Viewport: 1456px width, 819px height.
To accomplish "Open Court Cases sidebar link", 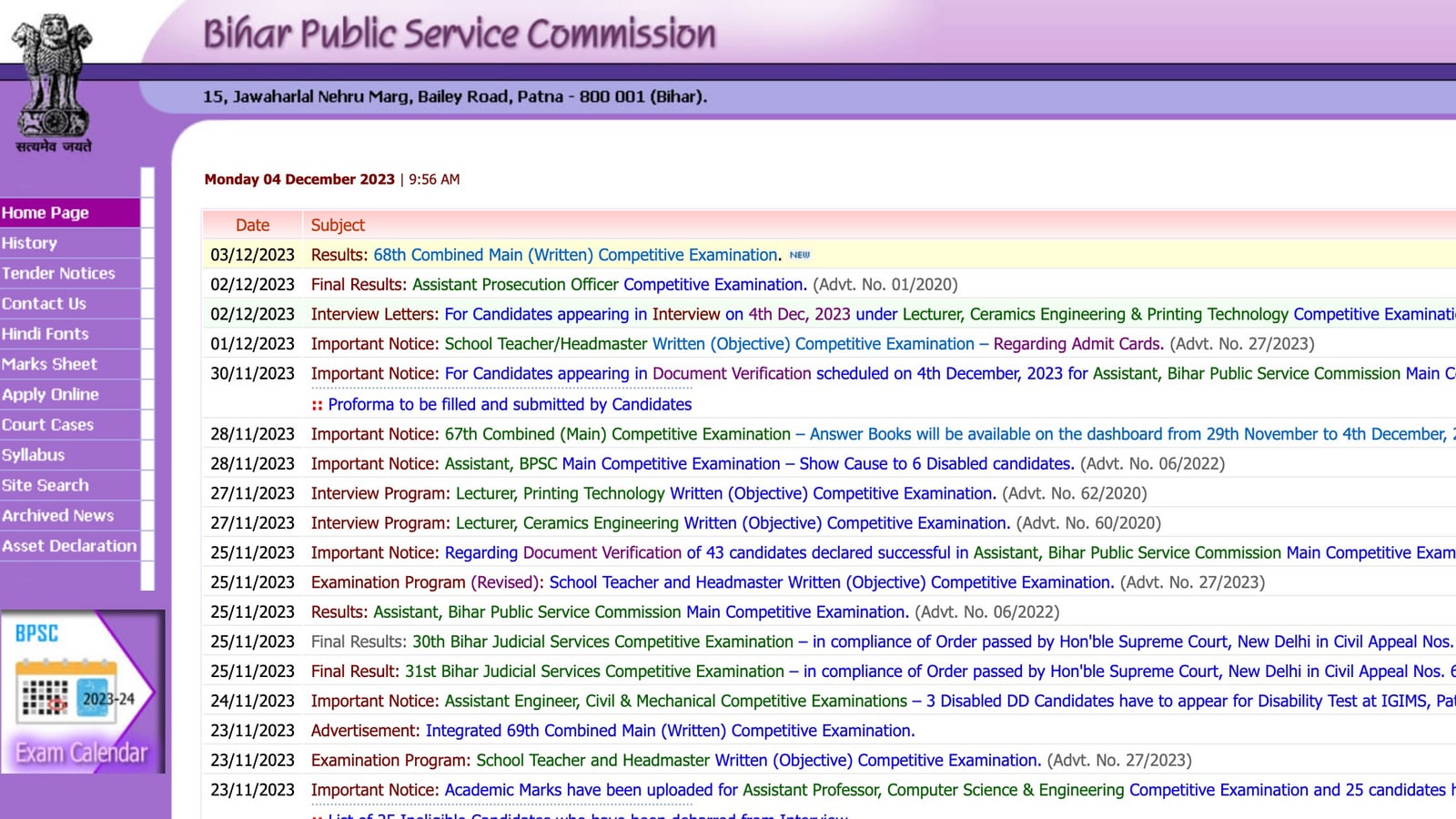I will pos(70,425).
